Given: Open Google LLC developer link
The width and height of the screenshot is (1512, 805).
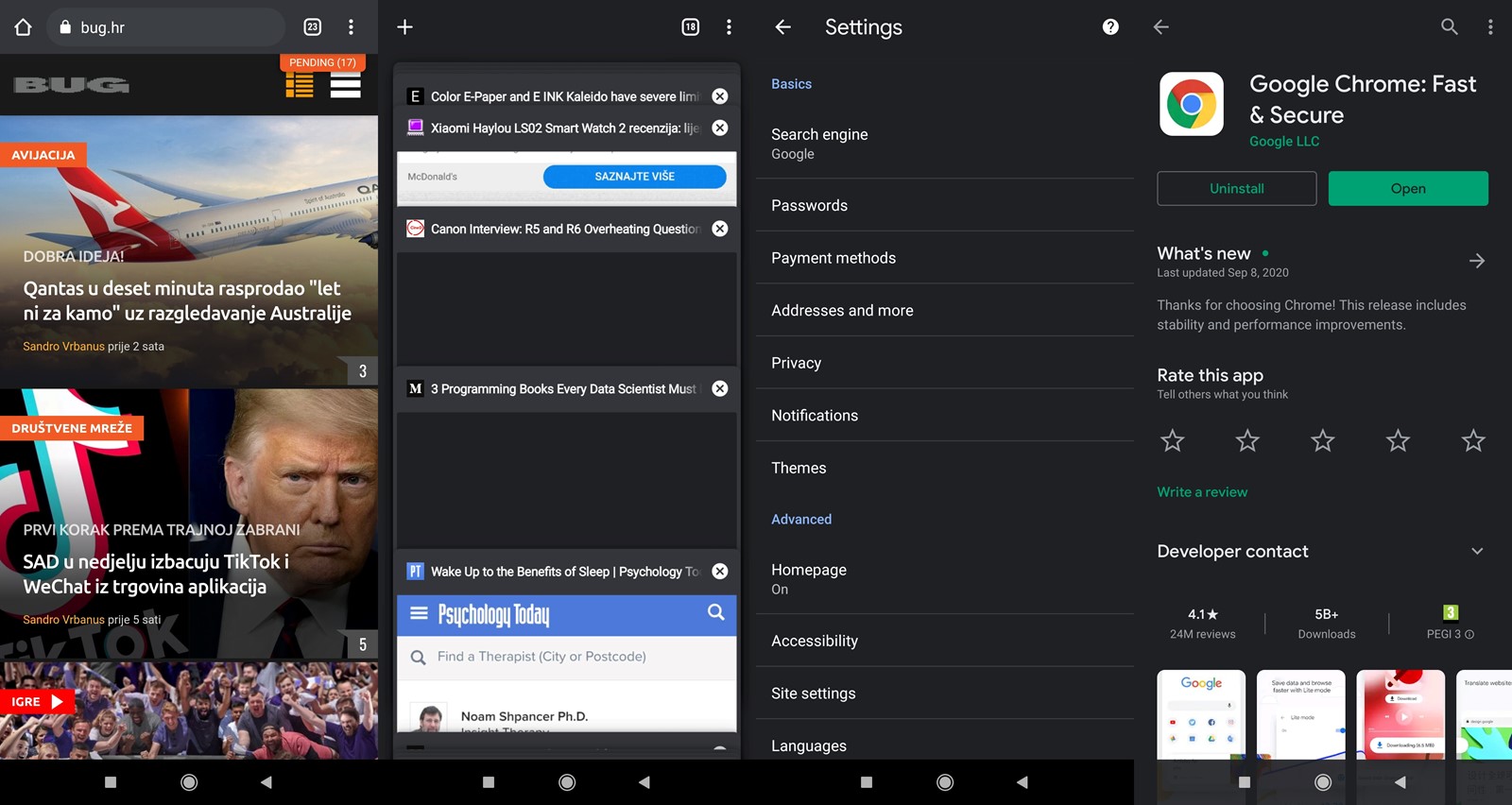Looking at the screenshot, I should pyautogui.click(x=1284, y=141).
